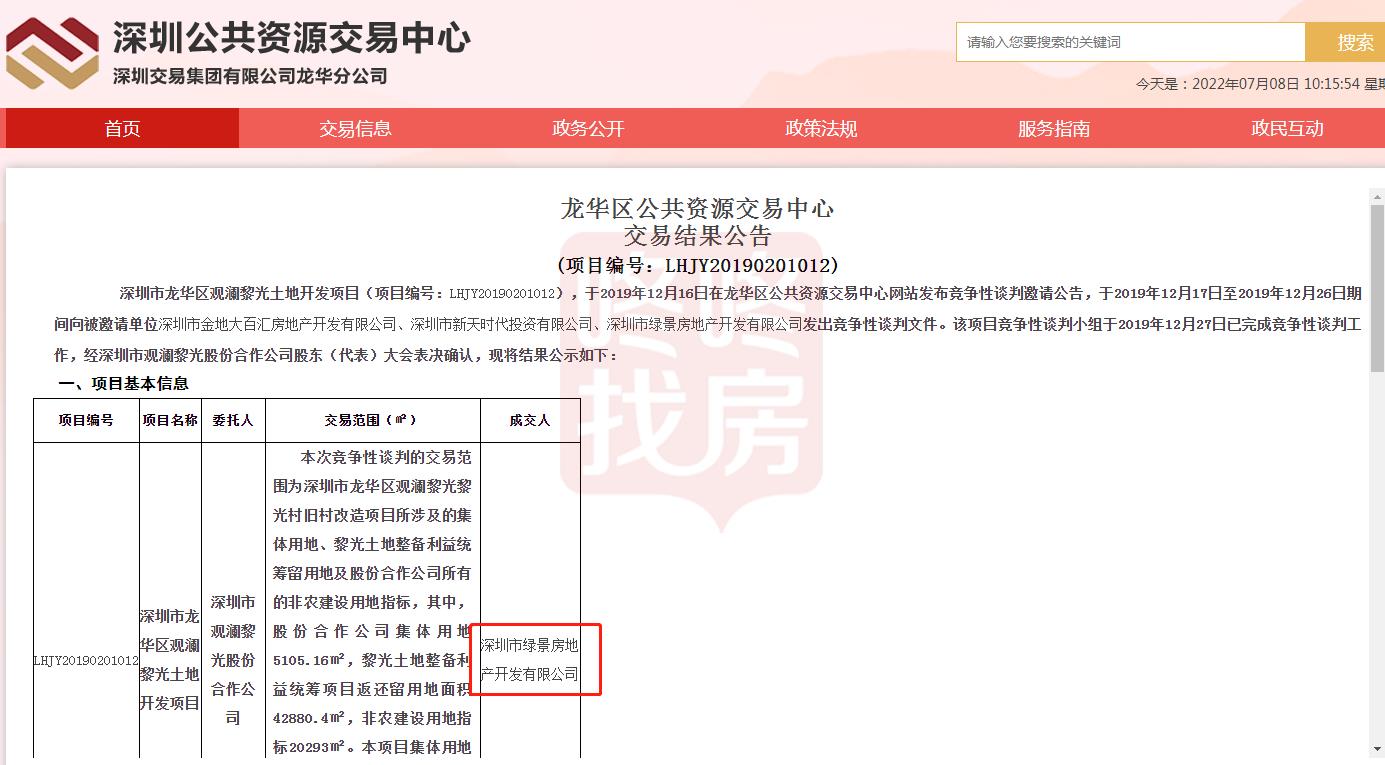Open the 交易信息 menu
The image size is (1385, 765).
pos(355,128)
